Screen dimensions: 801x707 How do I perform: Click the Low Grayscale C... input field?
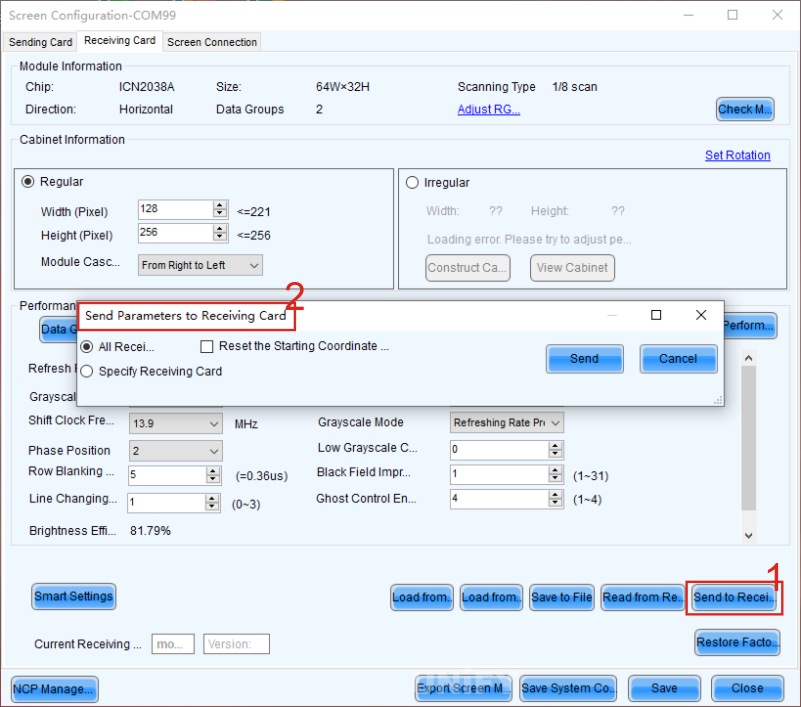499,449
